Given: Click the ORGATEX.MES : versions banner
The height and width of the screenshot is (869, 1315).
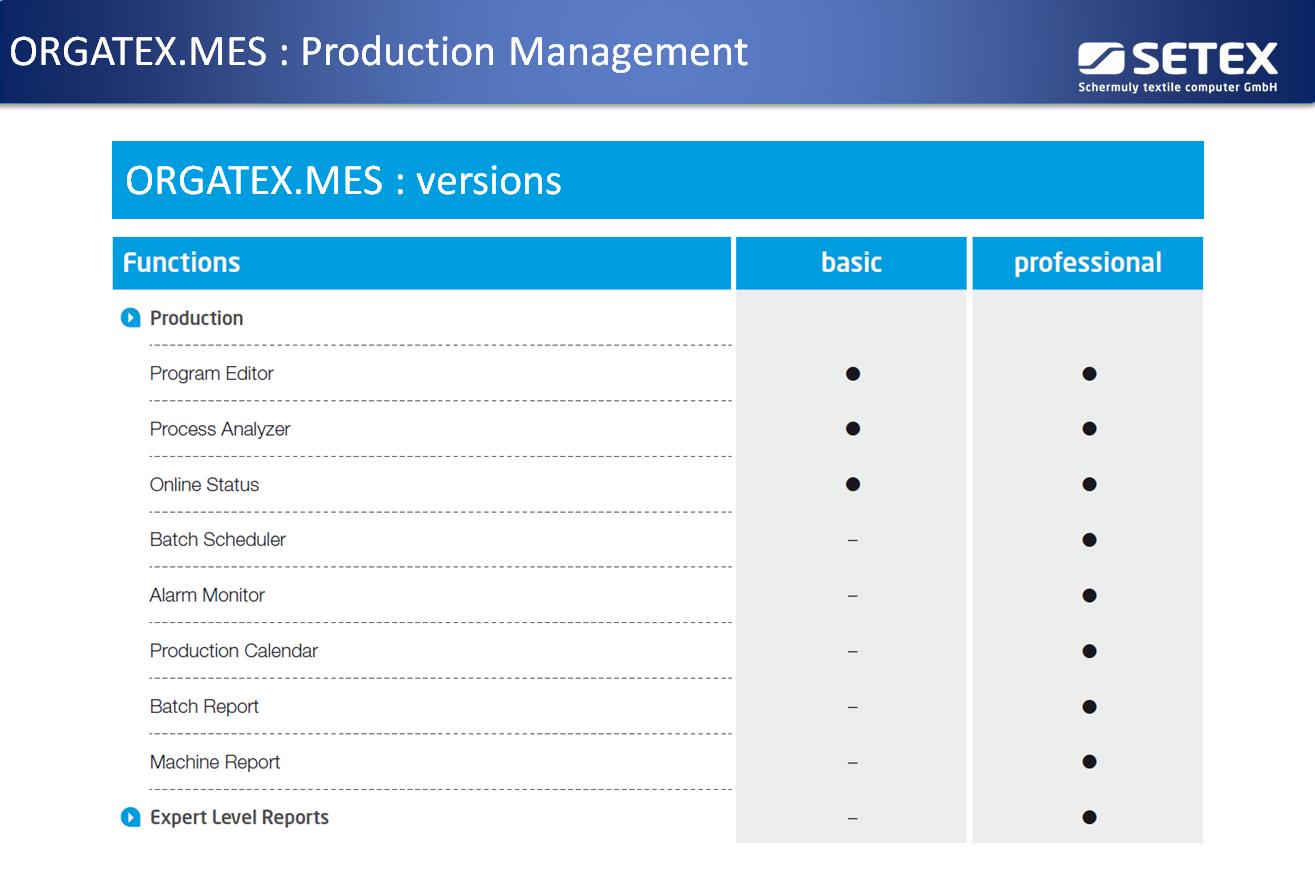Looking at the screenshot, I should coord(657,180).
